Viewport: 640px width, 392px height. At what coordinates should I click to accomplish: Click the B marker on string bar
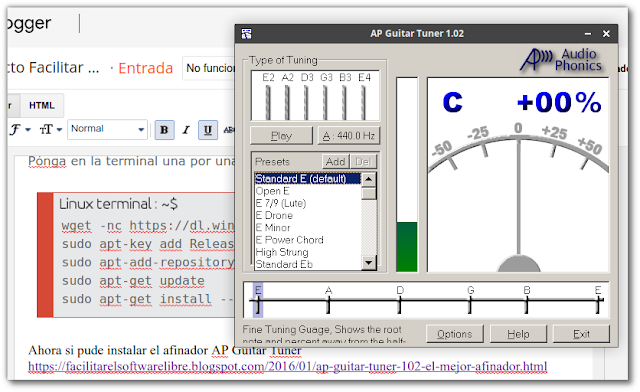tap(527, 300)
